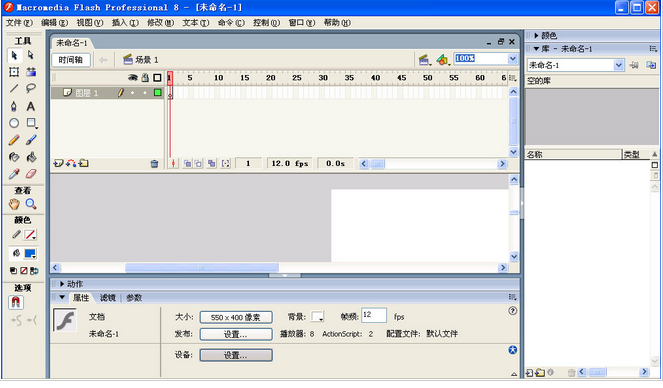
Task: Click the 设备 设置... button
Action: pos(236,355)
